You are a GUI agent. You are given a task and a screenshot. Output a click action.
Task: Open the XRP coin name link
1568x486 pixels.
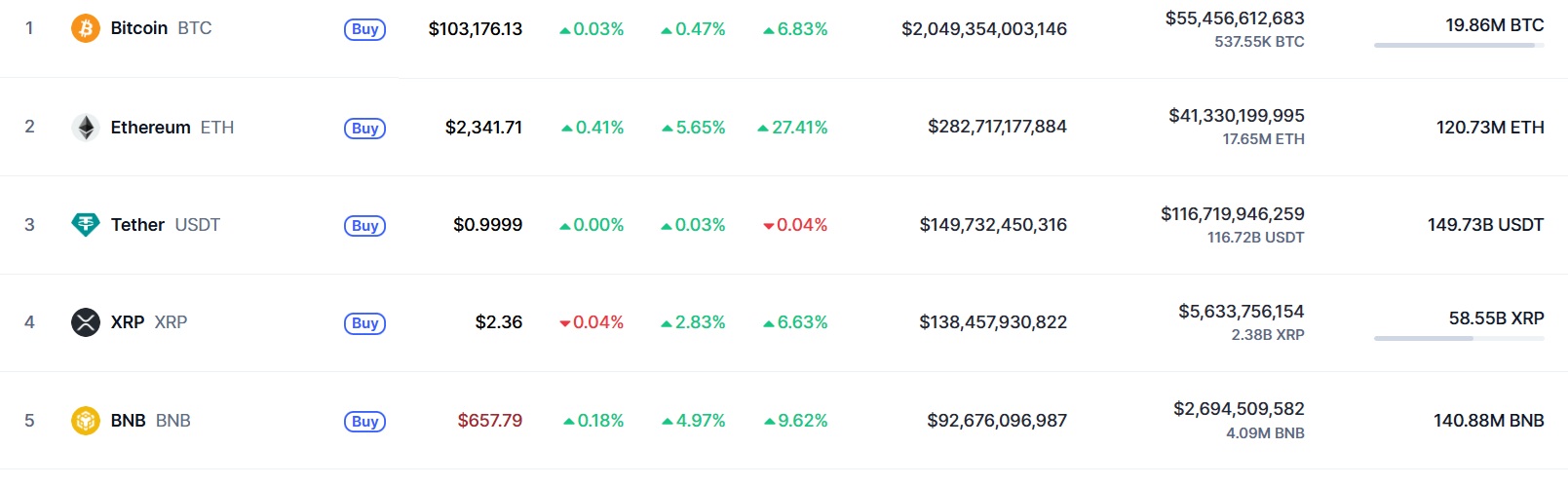(149, 322)
